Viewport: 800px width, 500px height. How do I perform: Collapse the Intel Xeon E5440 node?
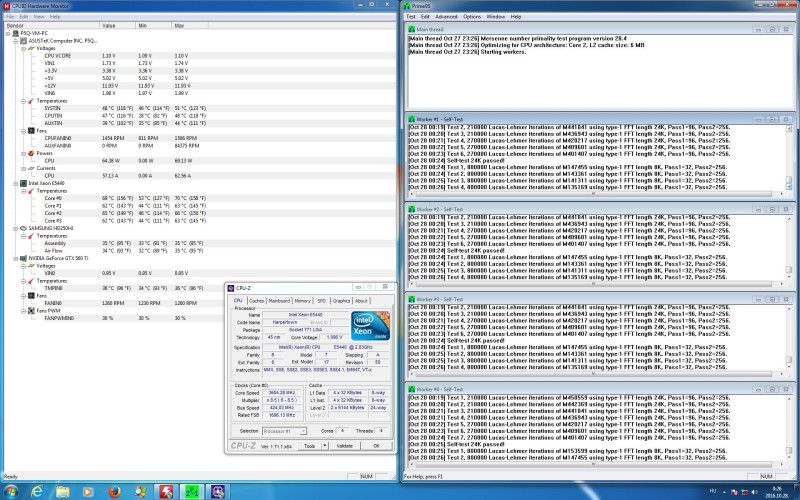pyautogui.click(x=16, y=184)
